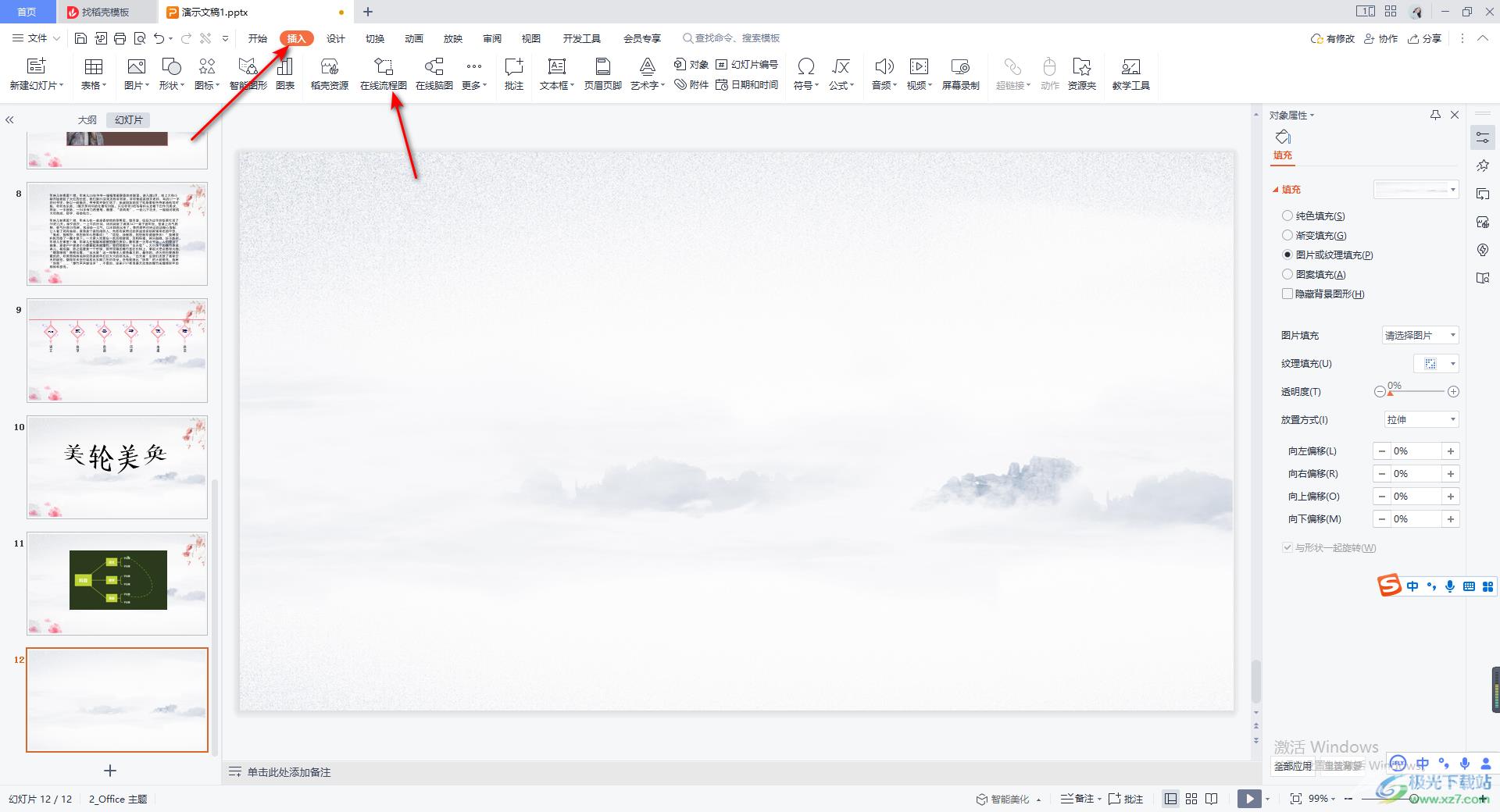1500x812 pixels.
Task: Click 分享 (Share) button
Action: [x=1425, y=38]
